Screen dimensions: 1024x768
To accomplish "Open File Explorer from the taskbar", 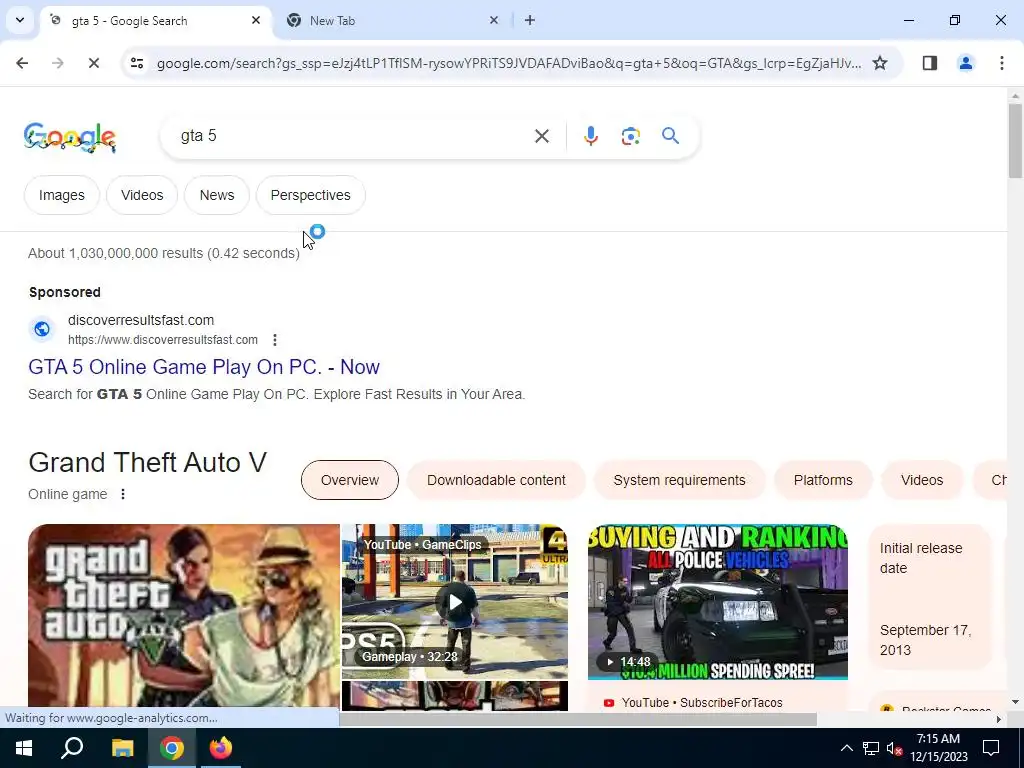I will (122, 748).
